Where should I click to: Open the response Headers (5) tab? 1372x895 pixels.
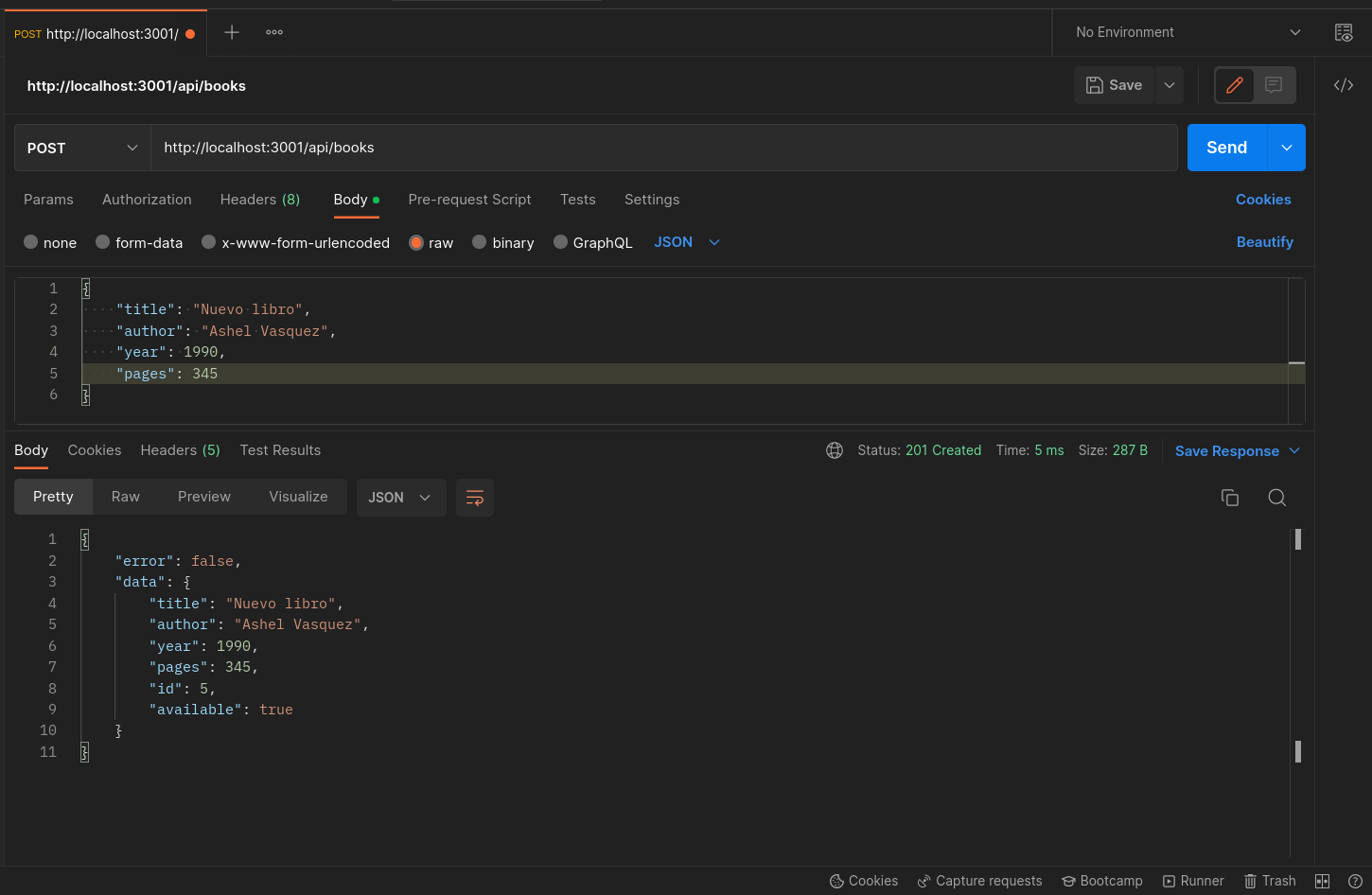tap(180, 450)
